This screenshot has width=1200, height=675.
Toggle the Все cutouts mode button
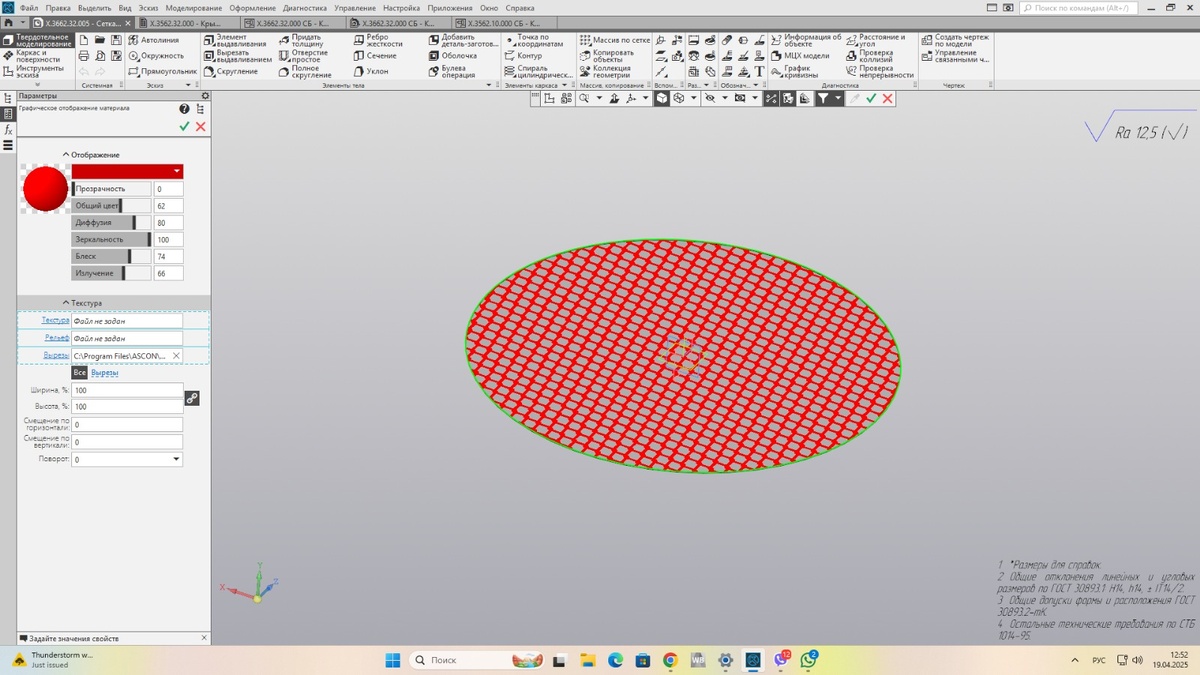80,372
